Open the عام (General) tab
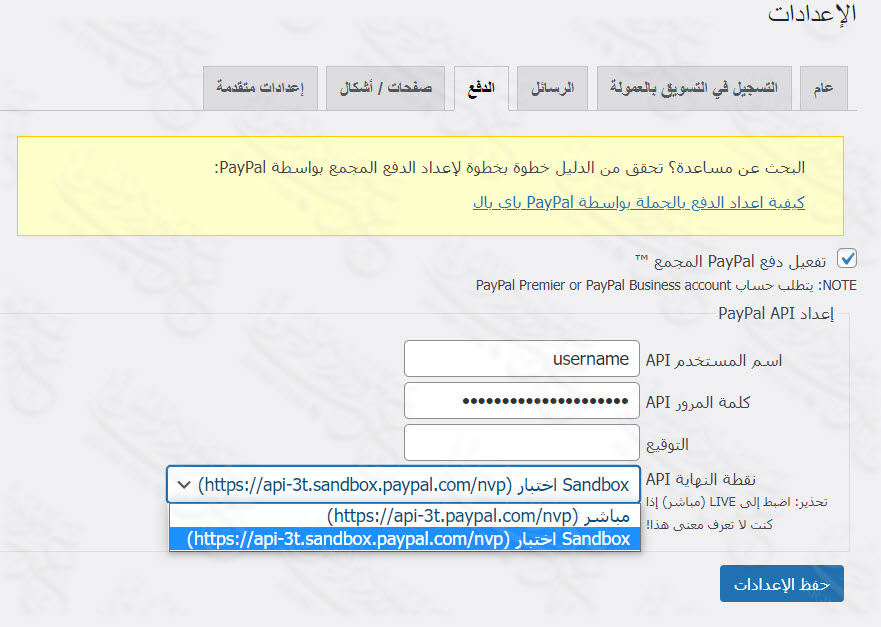The image size is (881, 627). [x=823, y=88]
